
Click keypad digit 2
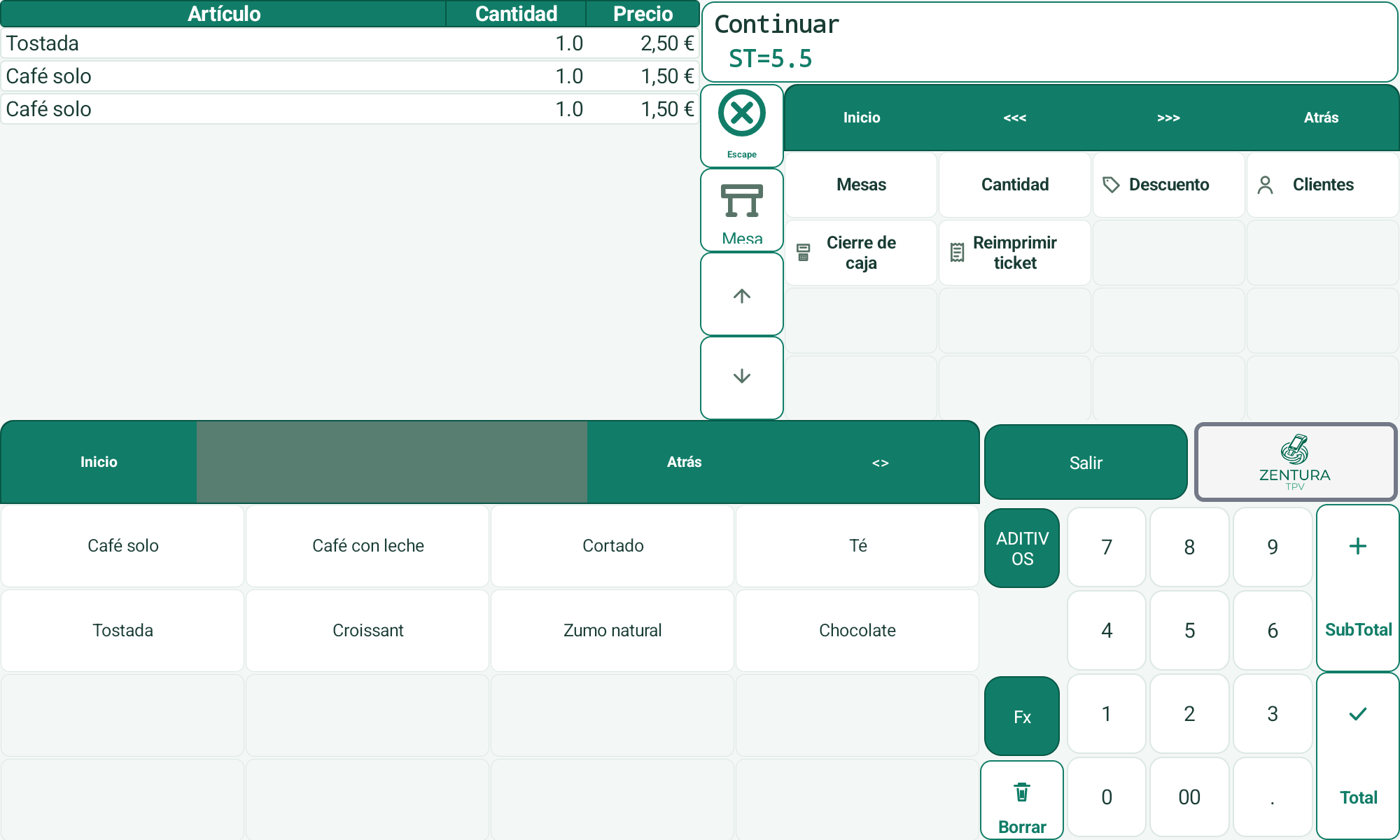(1189, 713)
